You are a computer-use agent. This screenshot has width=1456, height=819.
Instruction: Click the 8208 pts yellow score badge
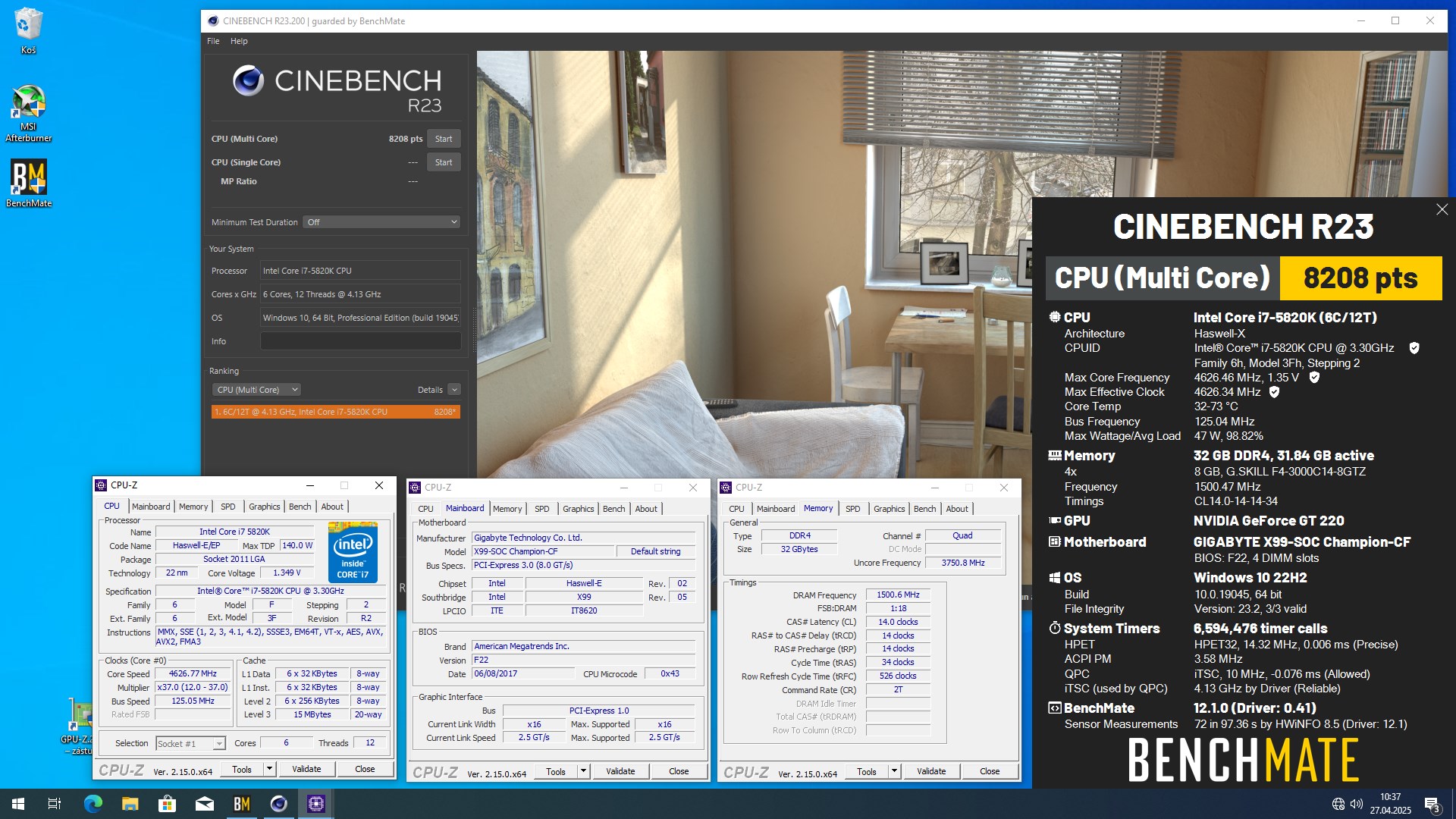coord(1360,278)
